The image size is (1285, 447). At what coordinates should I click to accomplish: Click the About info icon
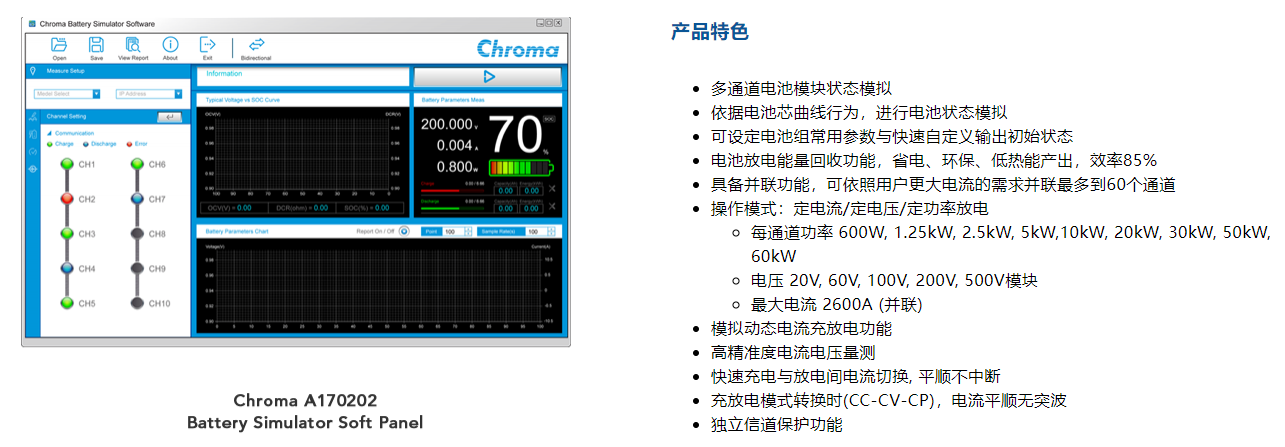[x=170, y=44]
